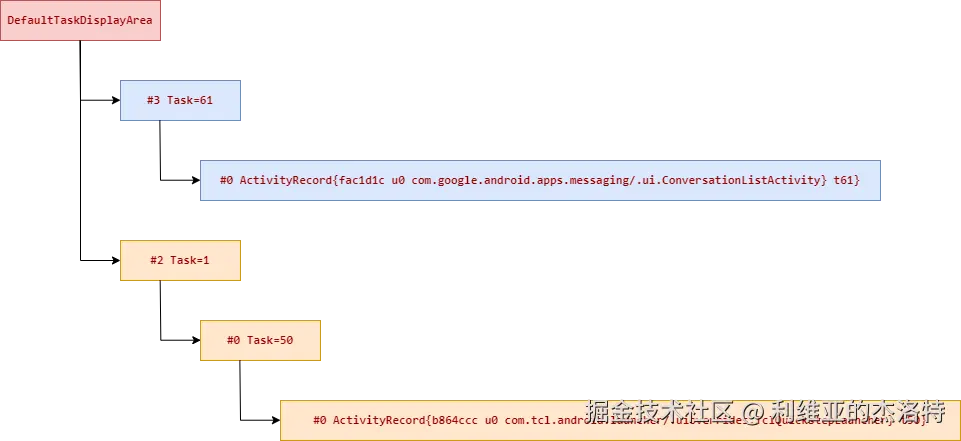
Task: Select the #2 Task=1 node
Action: (x=180, y=260)
